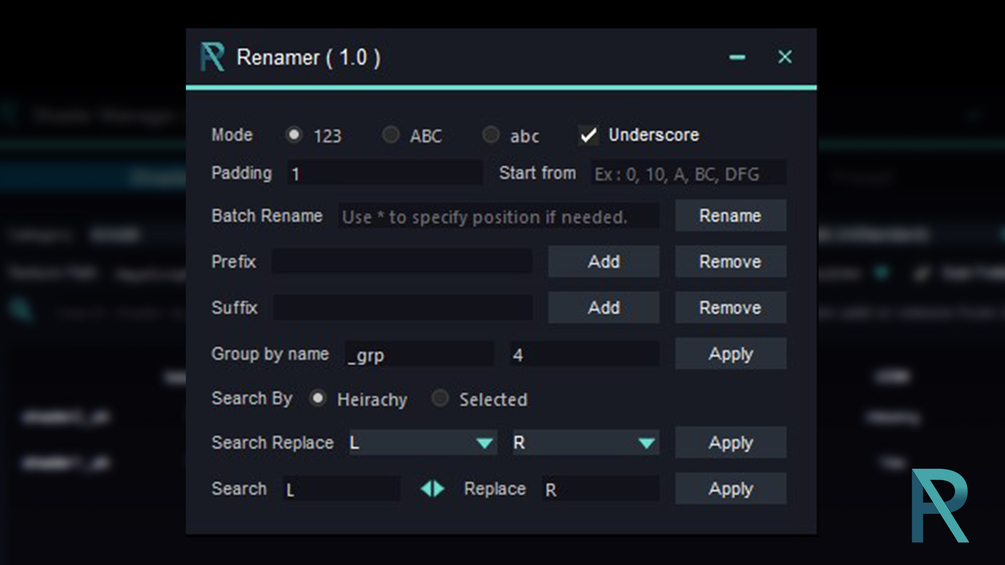Image resolution: width=1005 pixels, height=565 pixels.
Task: Toggle the Underscore checkbox
Action: (589, 135)
